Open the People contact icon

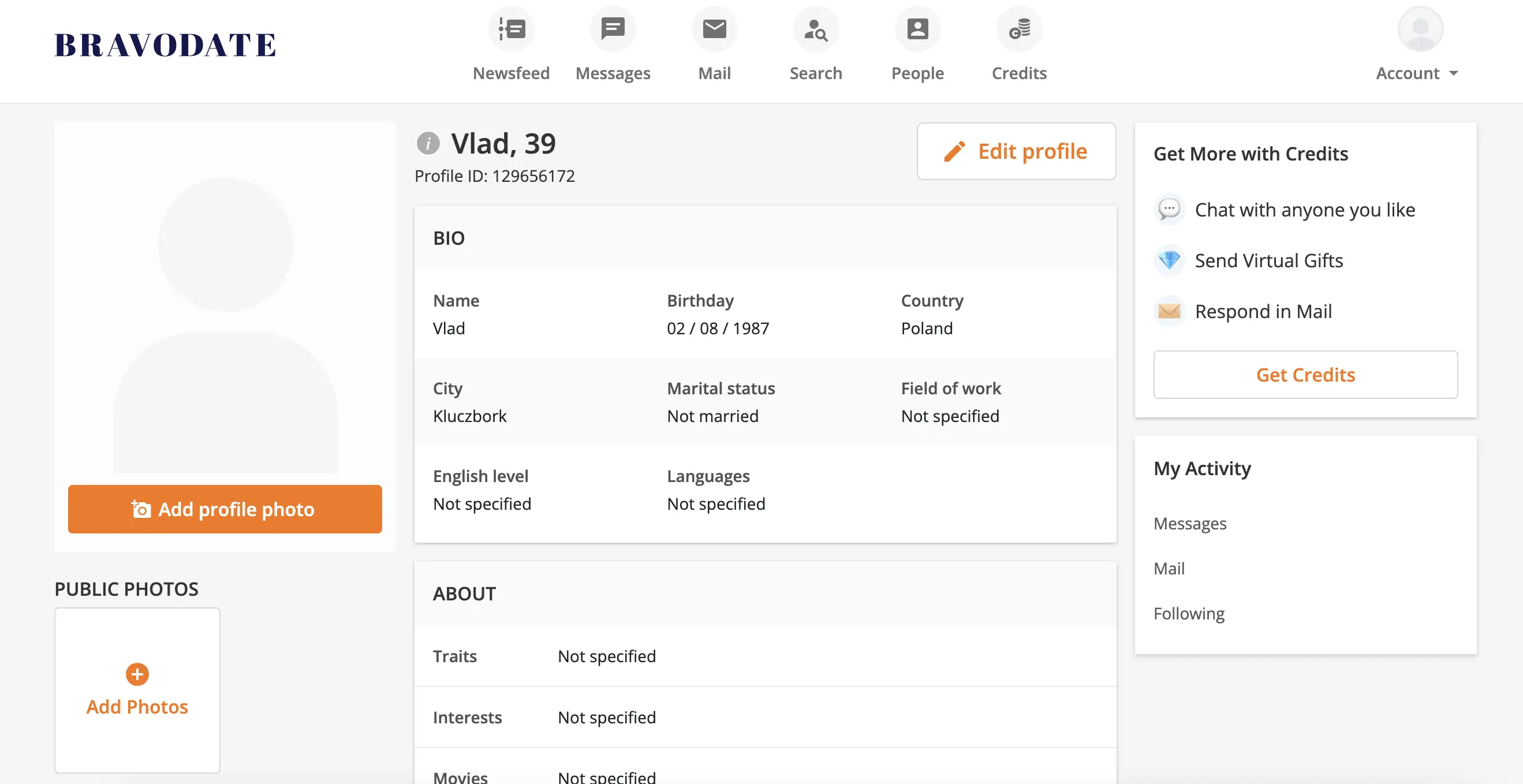917,29
